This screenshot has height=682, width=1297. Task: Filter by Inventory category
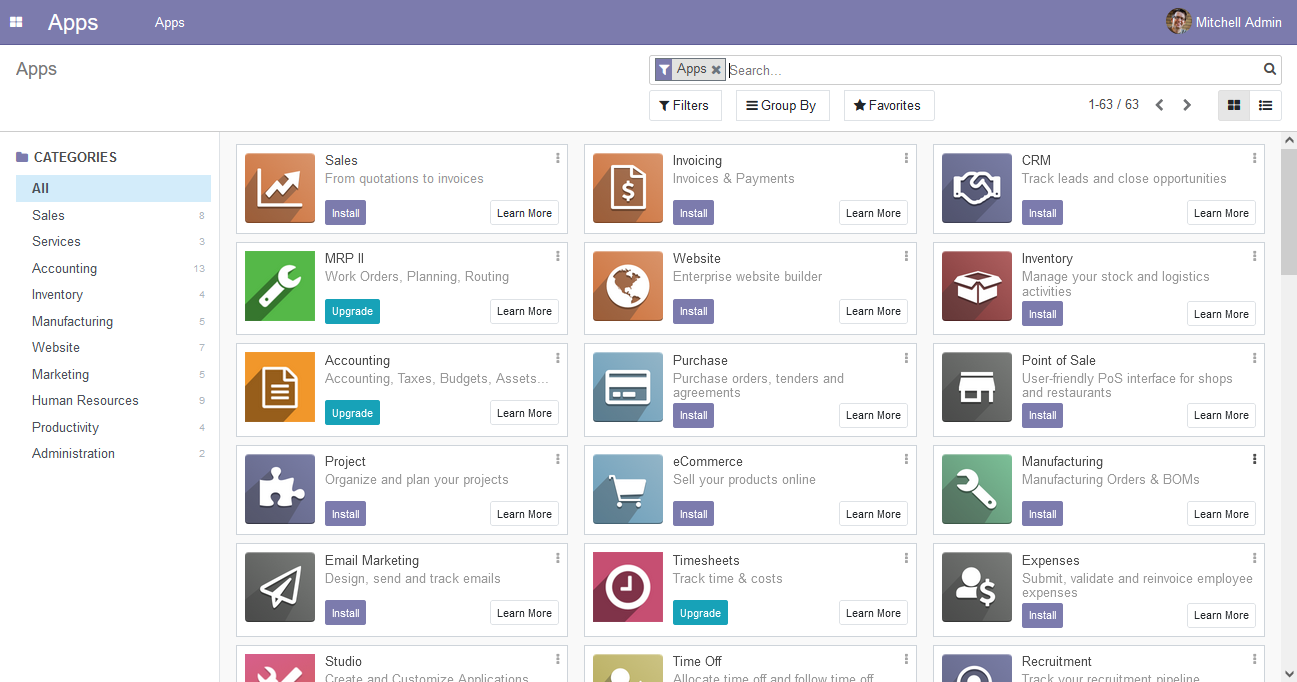[113, 294]
